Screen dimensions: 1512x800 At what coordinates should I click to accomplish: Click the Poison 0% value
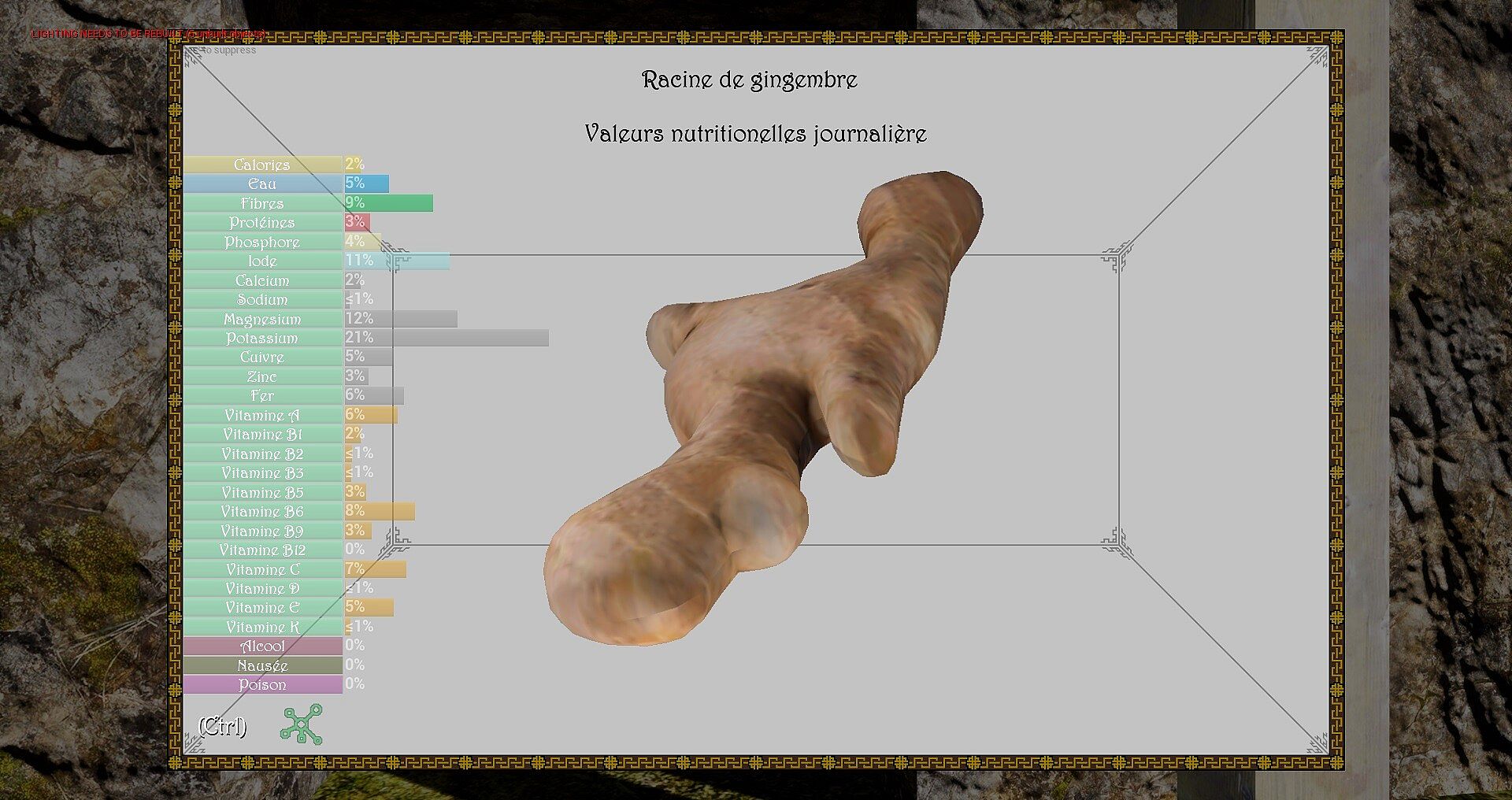click(354, 683)
